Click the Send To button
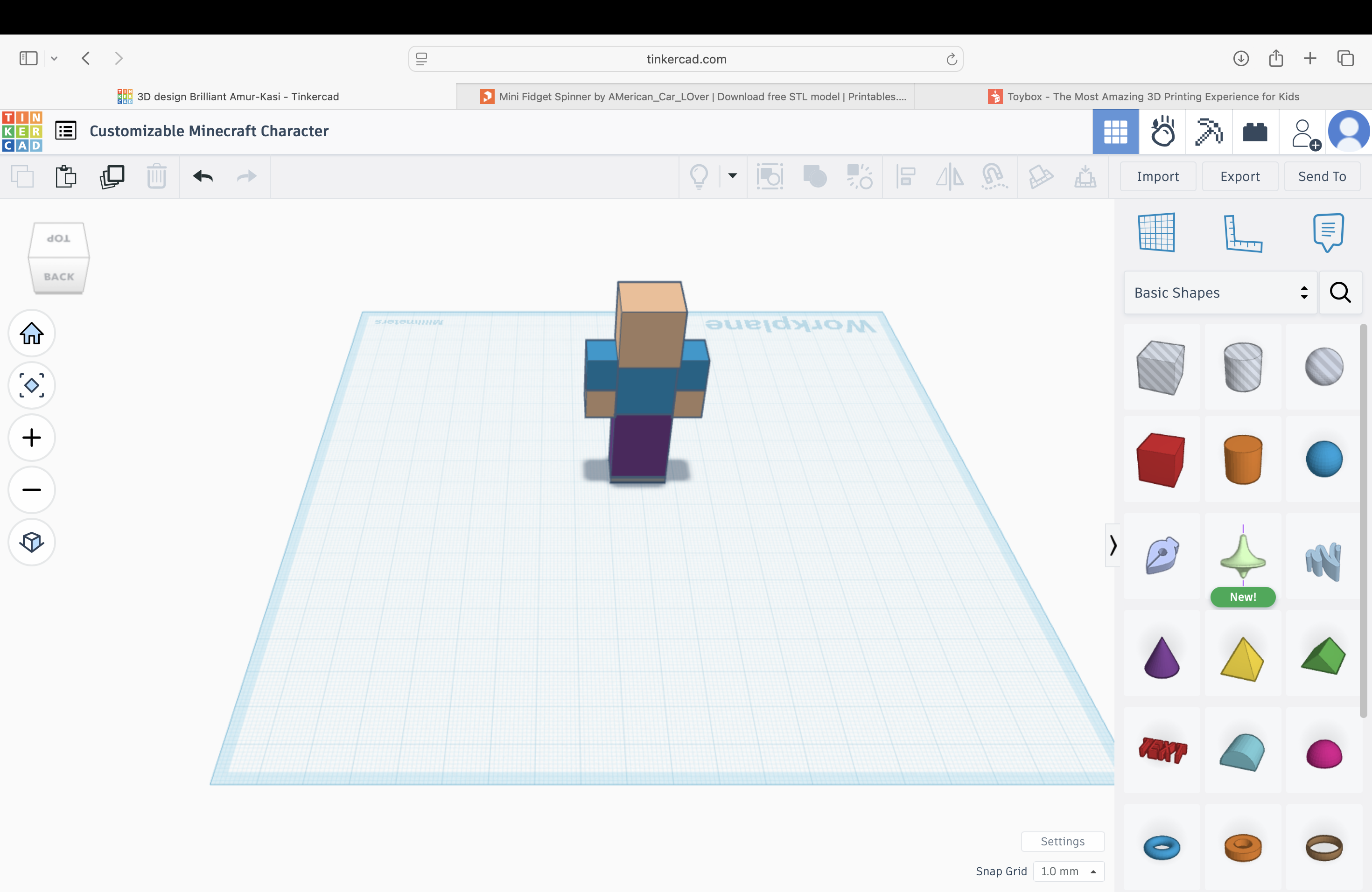 click(x=1322, y=176)
